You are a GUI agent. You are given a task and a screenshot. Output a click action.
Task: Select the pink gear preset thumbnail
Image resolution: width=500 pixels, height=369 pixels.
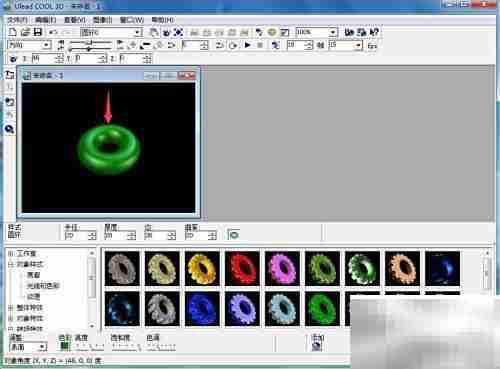282,269
